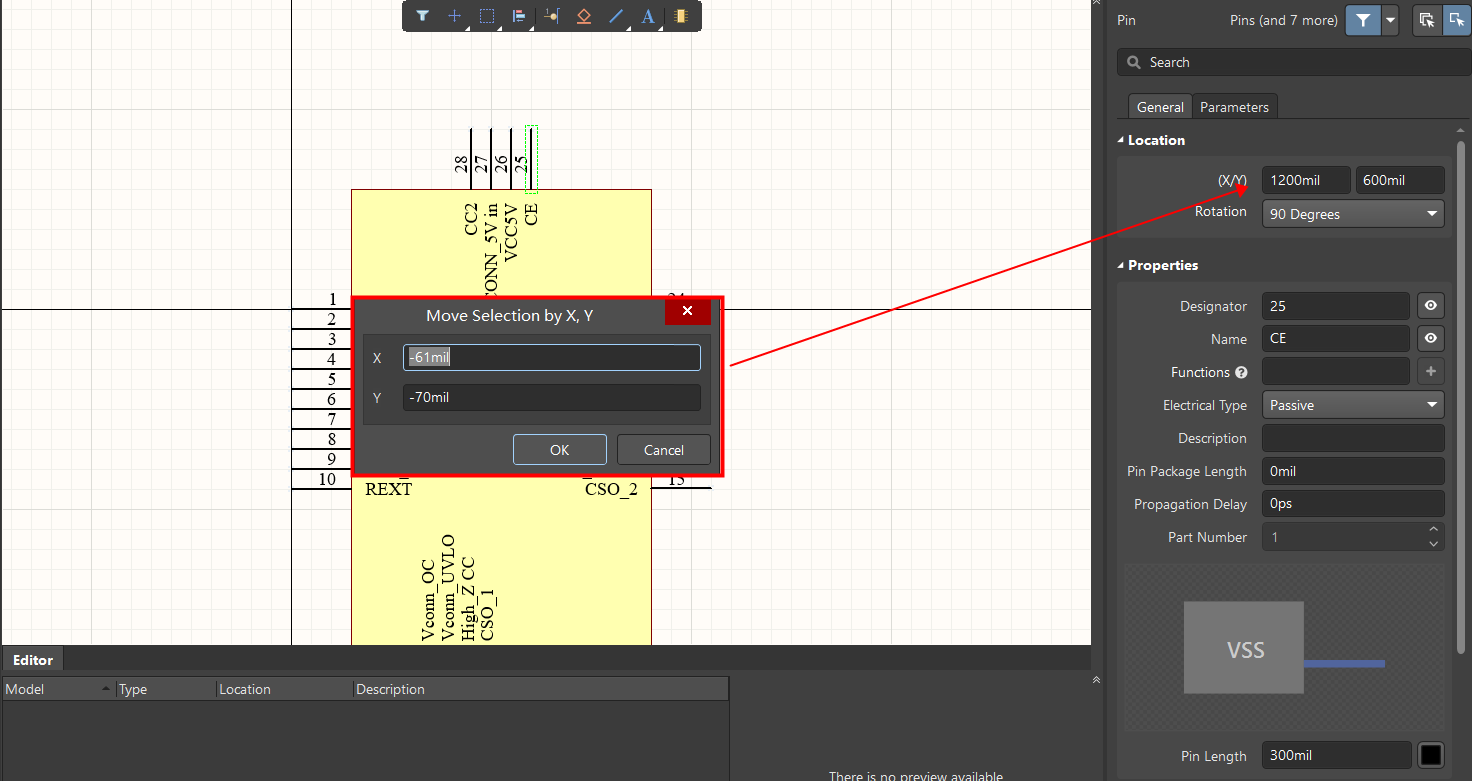The width and height of the screenshot is (1472, 781).
Task: Toggle visibility of pin Name CE
Action: point(1430,339)
